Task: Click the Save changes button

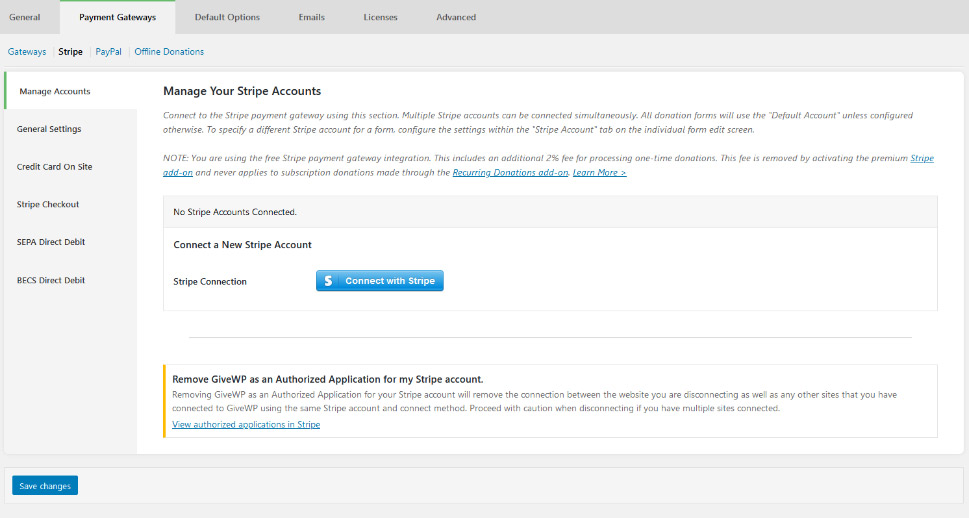Action: point(45,486)
